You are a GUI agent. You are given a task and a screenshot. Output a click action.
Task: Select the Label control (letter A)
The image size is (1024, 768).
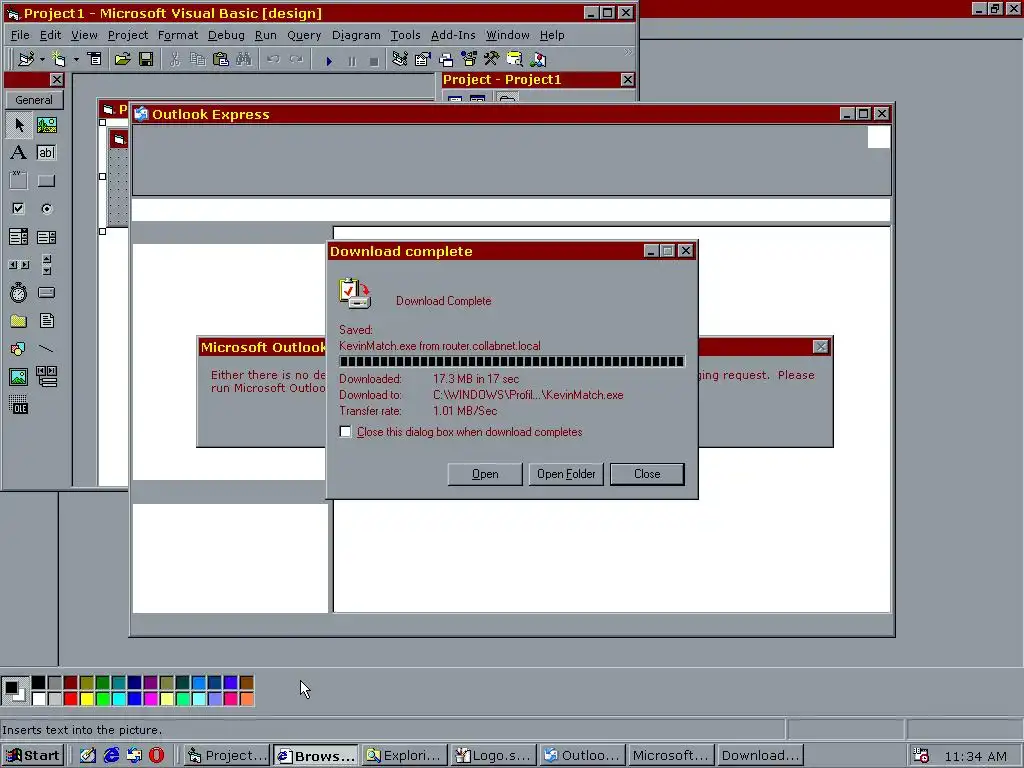coord(19,153)
